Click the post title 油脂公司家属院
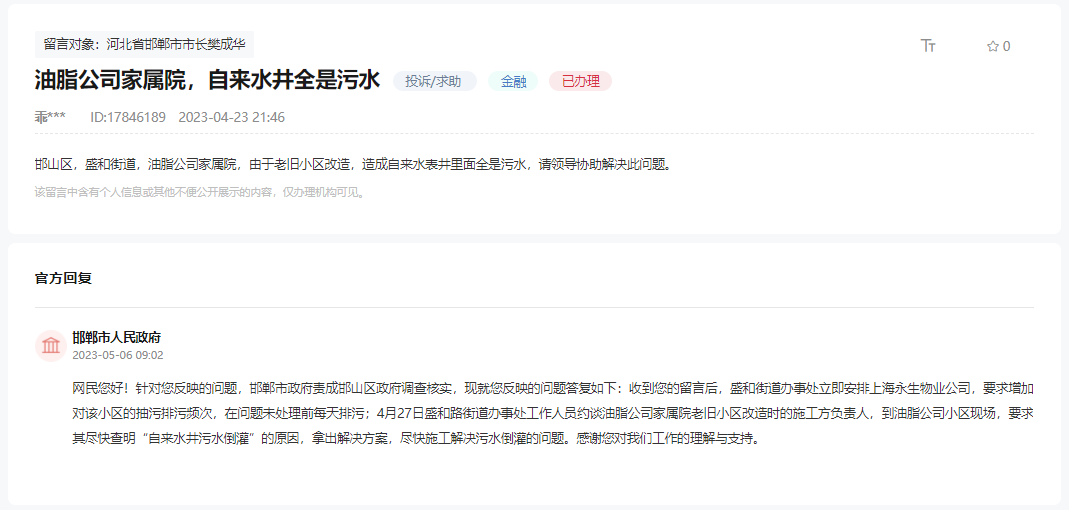This screenshot has width=1069, height=510. (x=207, y=81)
